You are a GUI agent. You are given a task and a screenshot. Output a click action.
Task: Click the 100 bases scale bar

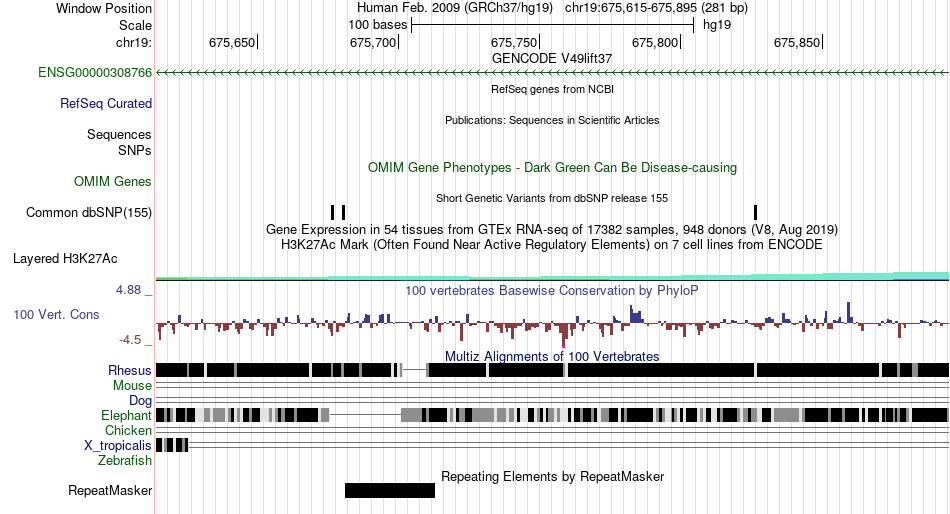[x=552, y=25]
